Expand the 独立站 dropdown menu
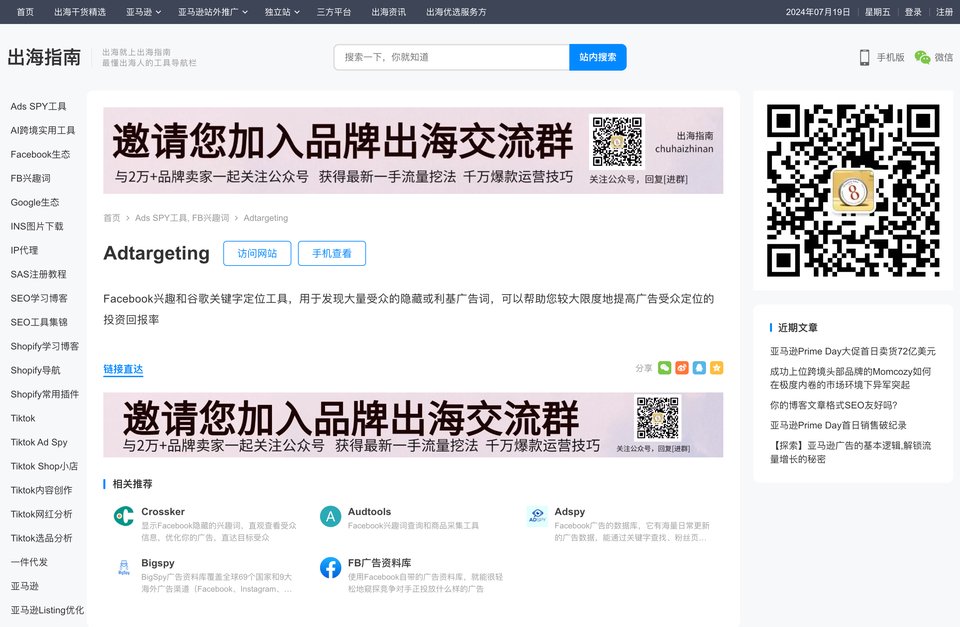The height and width of the screenshot is (627, 960). pos(282,12)
